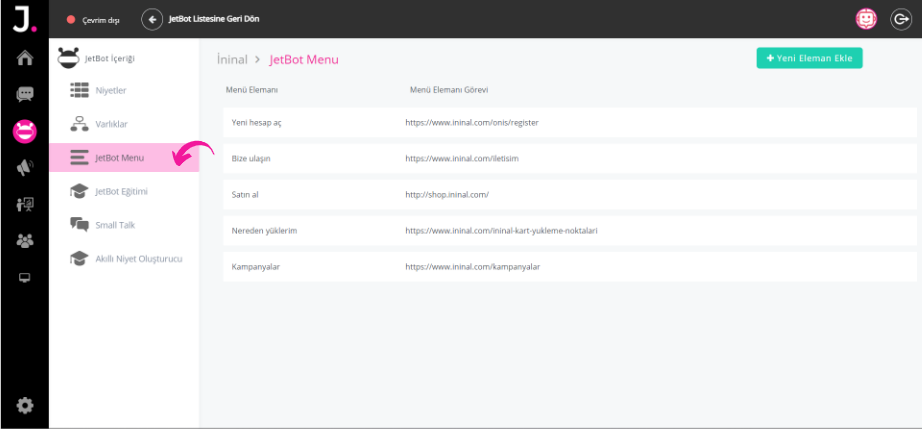Click the JetBot Menu breadcrumb title
Screen dimensions: 922x429
click(304, 59)
